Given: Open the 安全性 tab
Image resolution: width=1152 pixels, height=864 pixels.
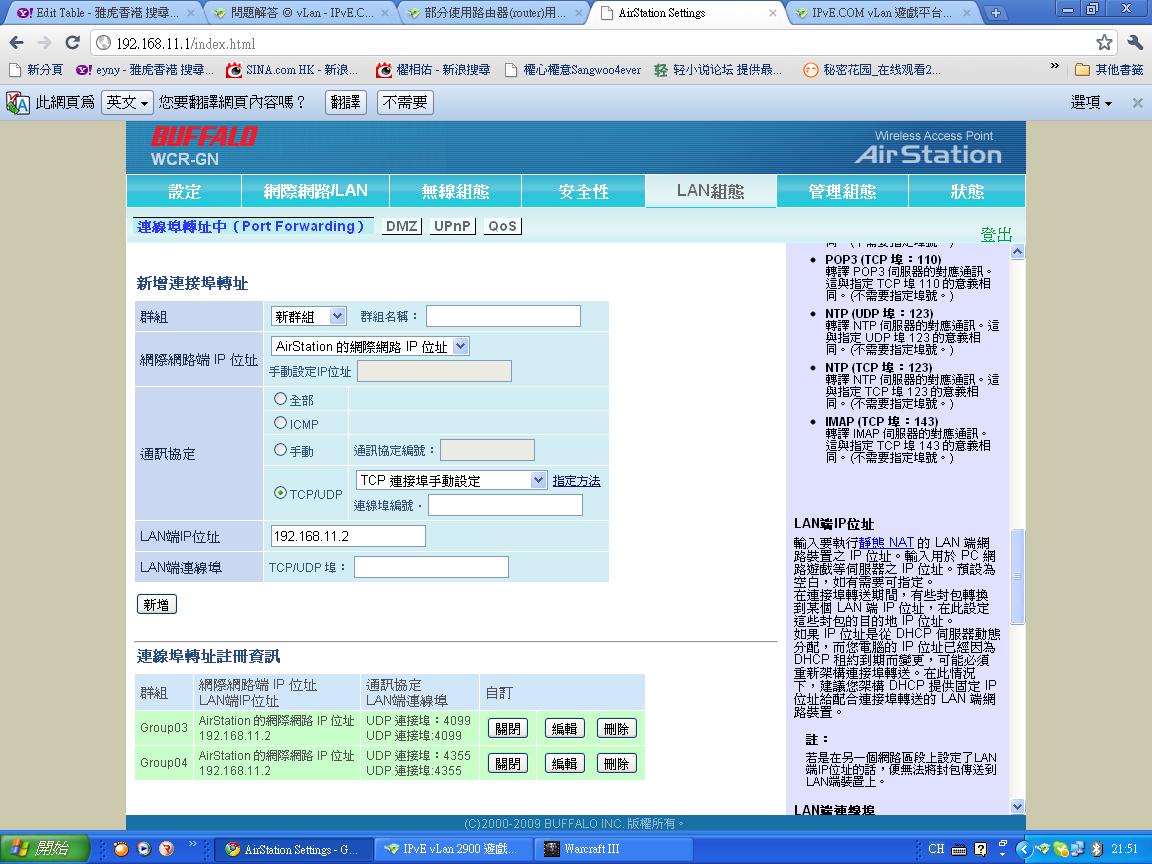Looking at the screenshot, I should pos(583,192).
